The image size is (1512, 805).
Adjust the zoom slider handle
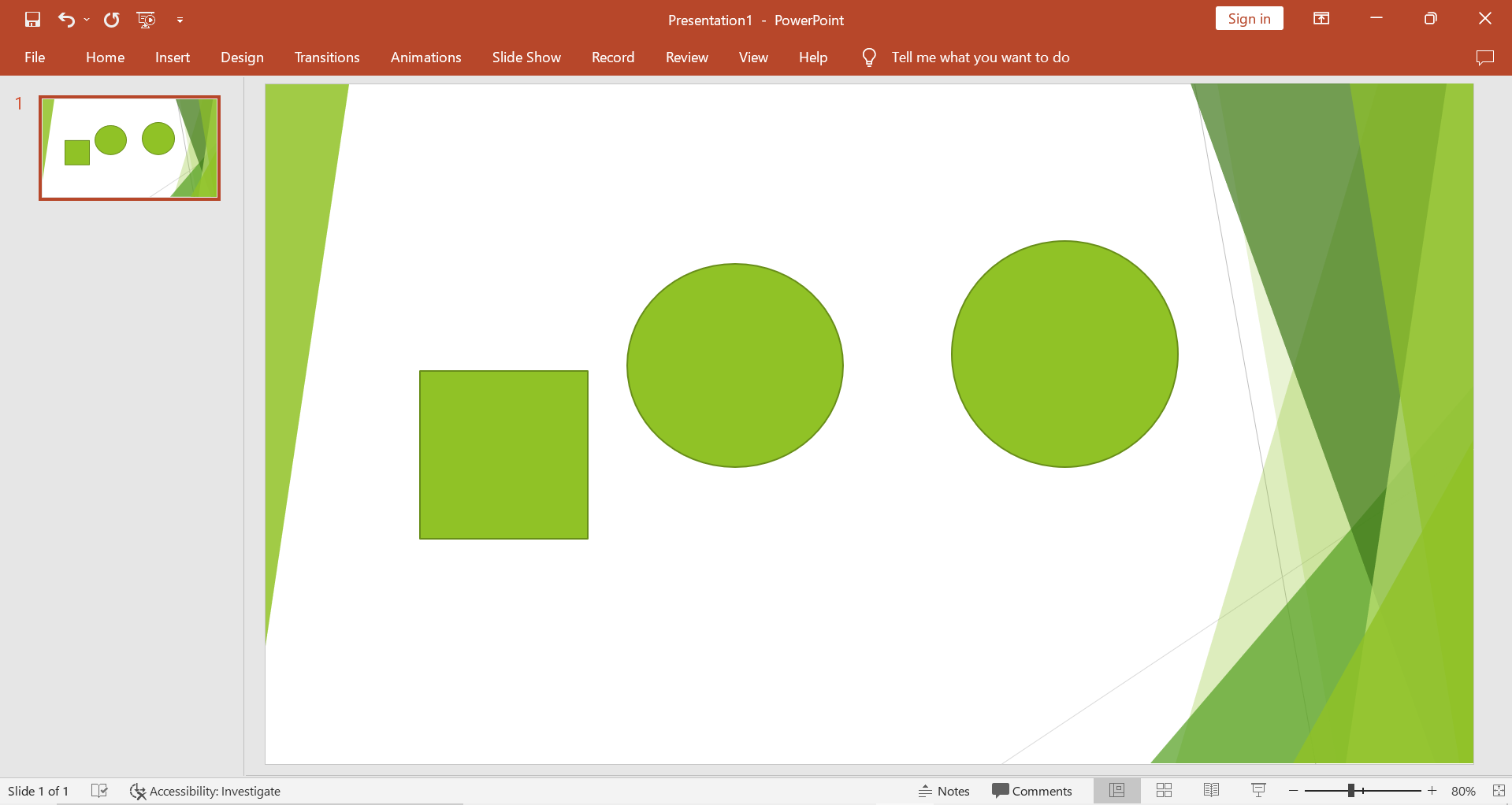point(1350,791)
